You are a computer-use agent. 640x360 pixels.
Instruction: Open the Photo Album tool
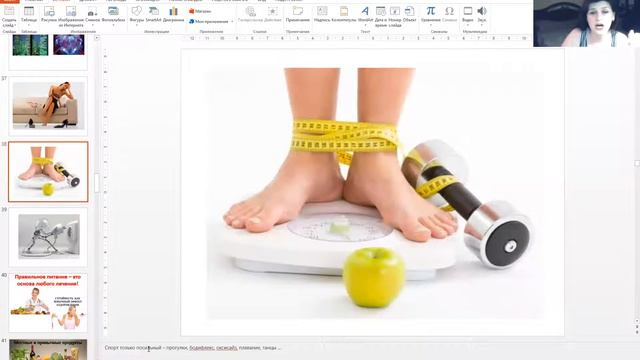click(113, 14)
